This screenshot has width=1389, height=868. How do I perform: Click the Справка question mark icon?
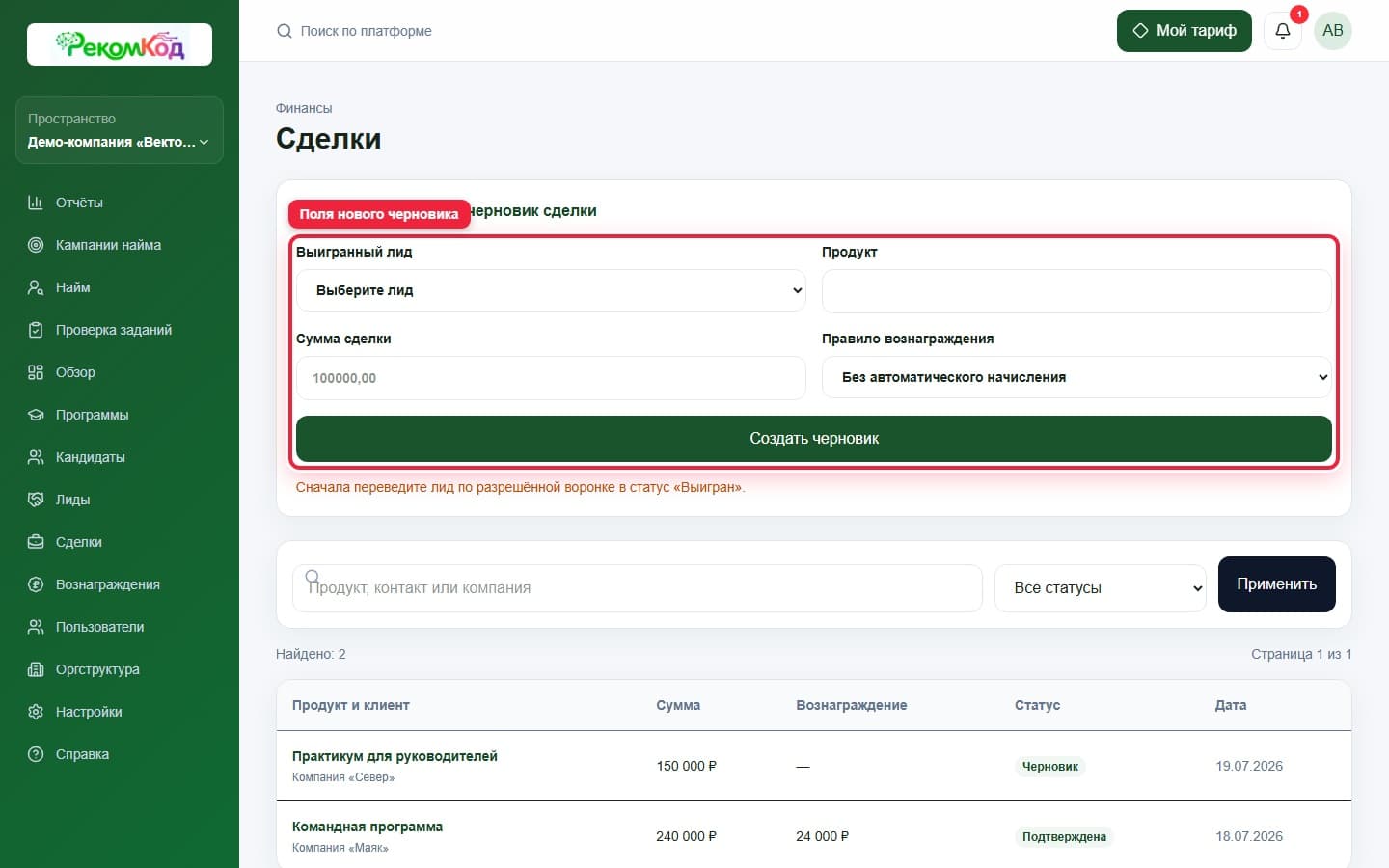click(x=36, y=754)
